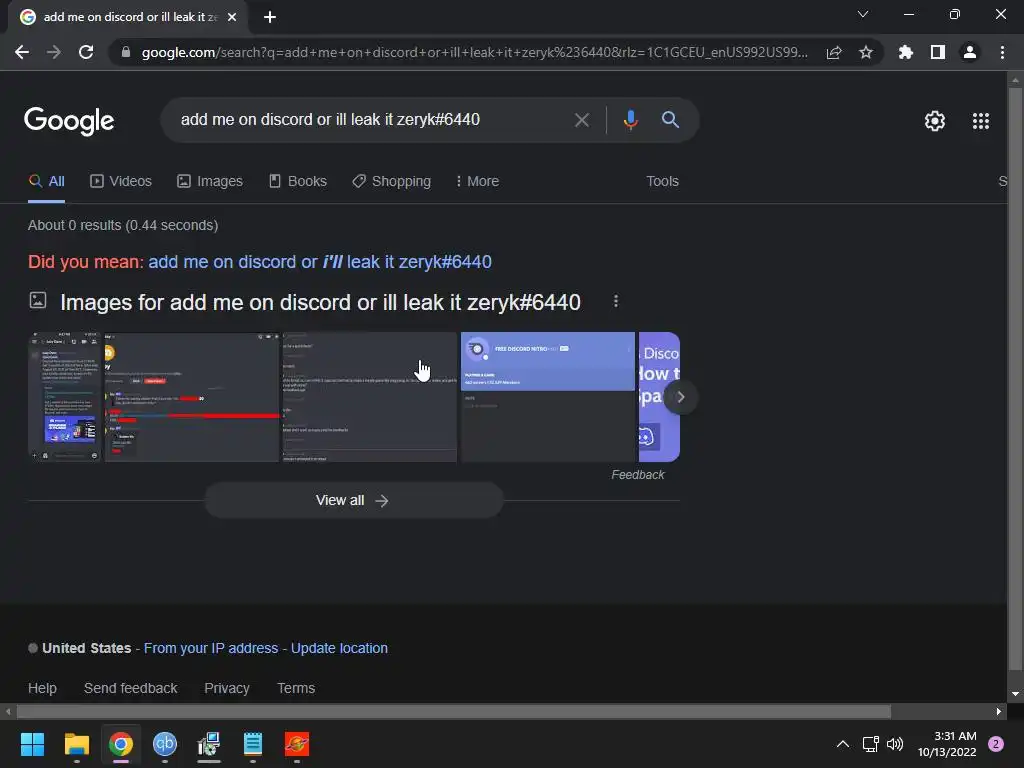1024x768 pixels.
Task: Switch to the Images tab
Action: point(210,182)
